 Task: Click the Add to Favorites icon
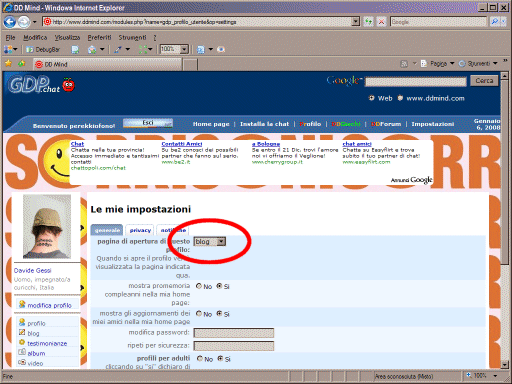pos(22,63)
